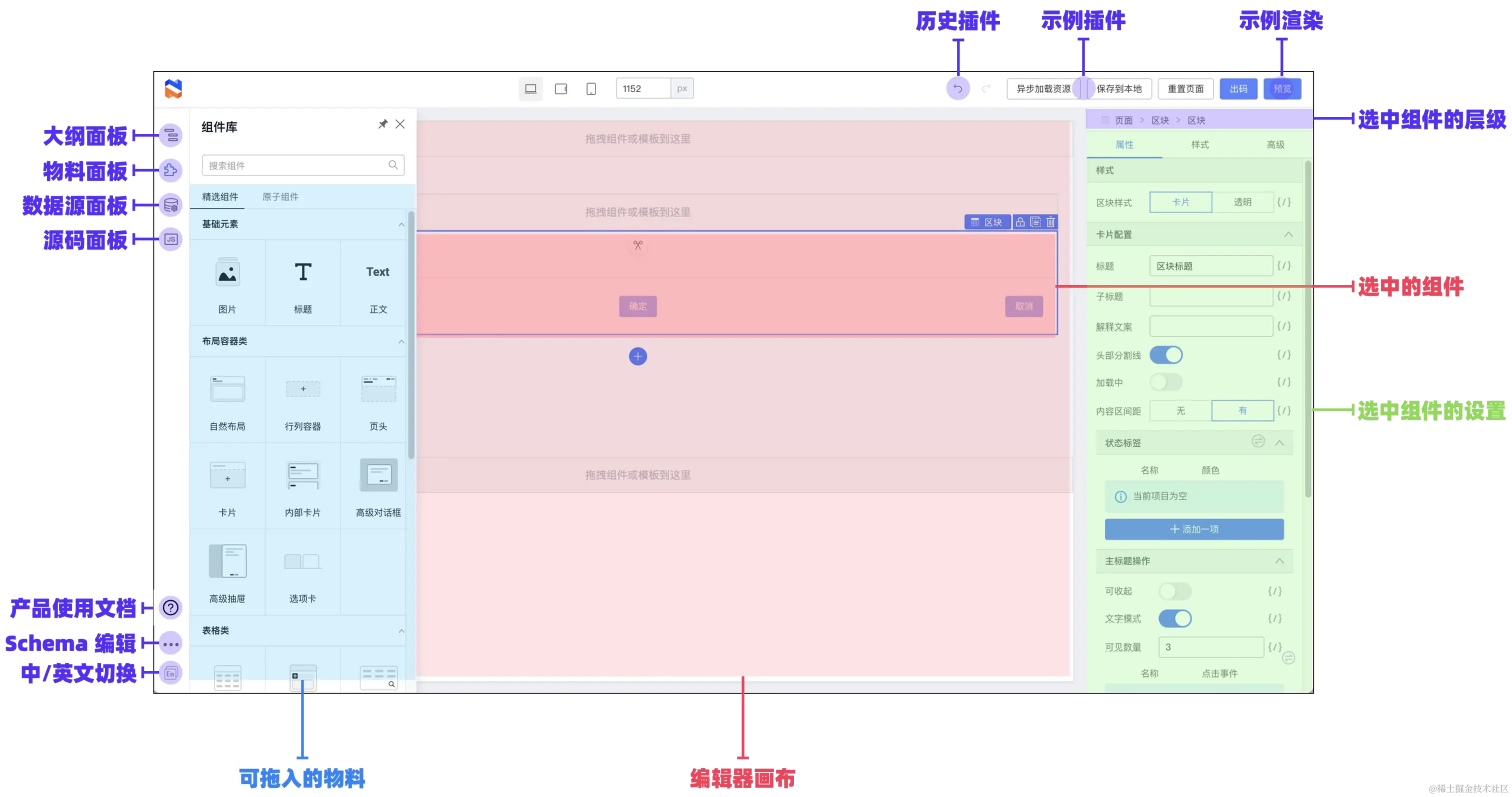Viewport: 1512px width, 797px height.
Task: Click the 添加一项 button
Action: (1194, 529)
